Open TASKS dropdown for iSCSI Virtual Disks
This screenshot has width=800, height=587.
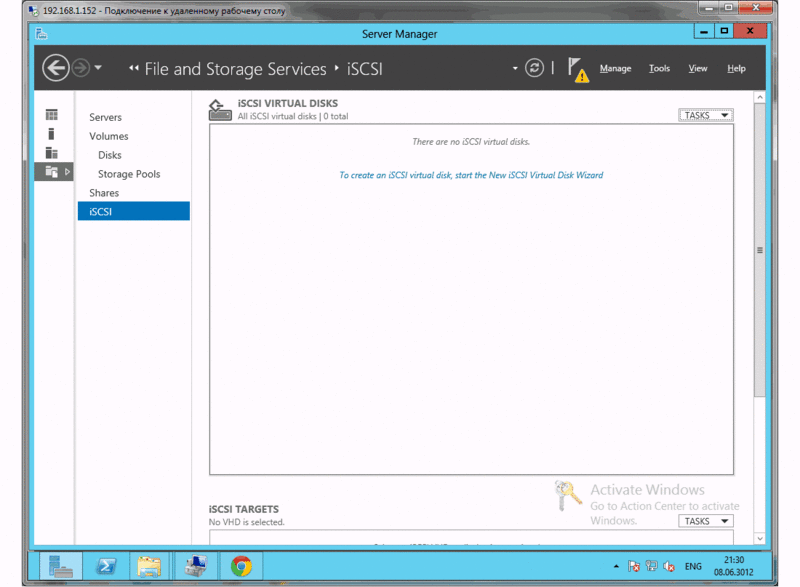706,115
